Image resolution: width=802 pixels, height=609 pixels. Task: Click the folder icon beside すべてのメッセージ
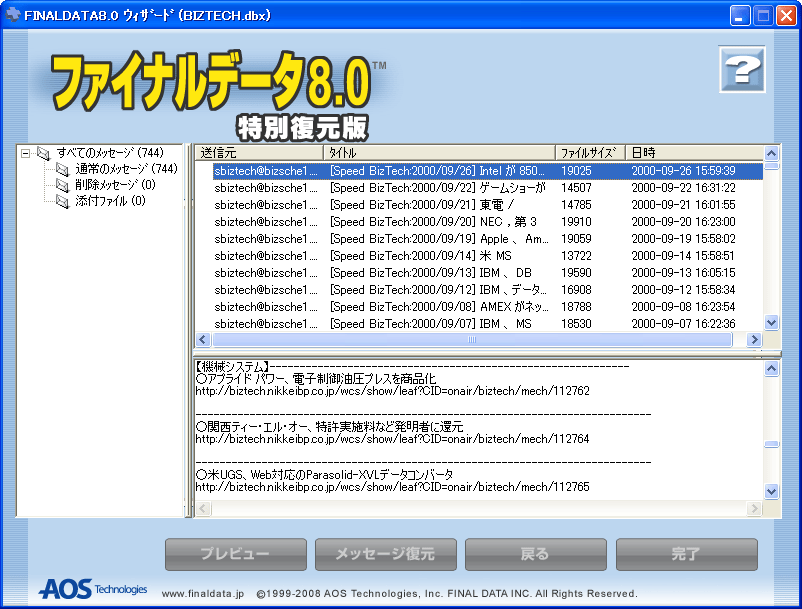tap(44, 153)
